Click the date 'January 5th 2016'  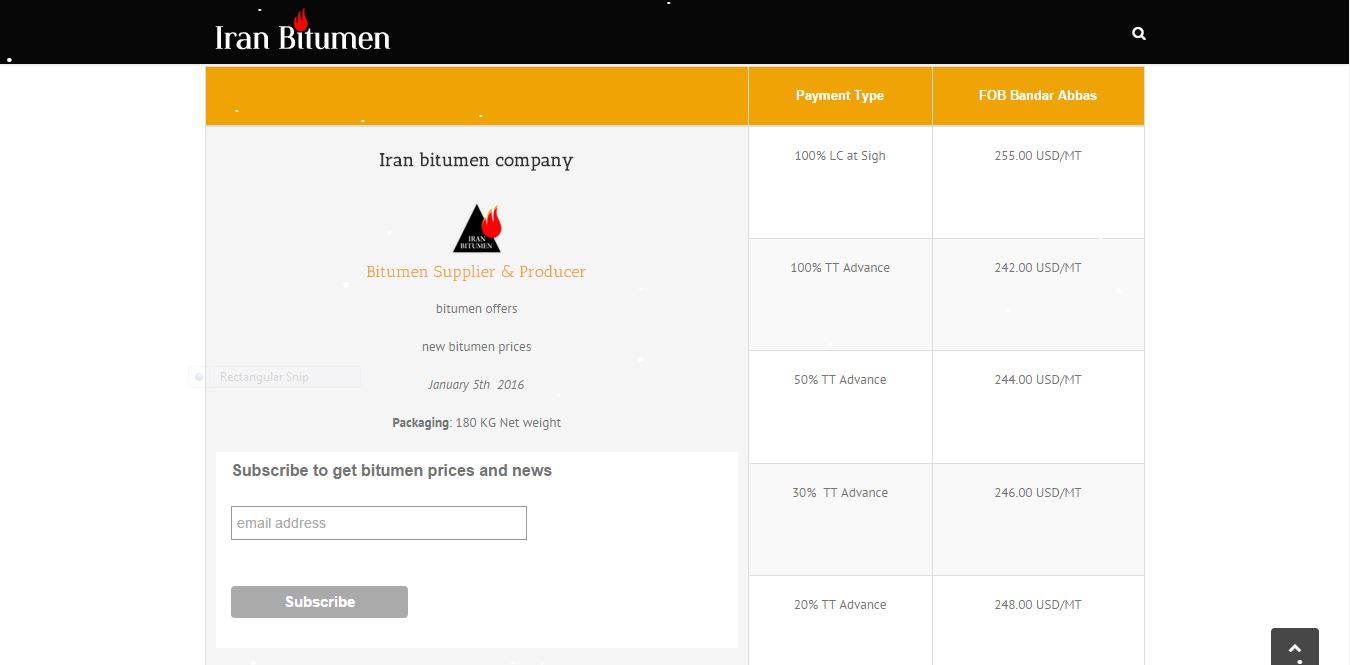pos(476,385)
